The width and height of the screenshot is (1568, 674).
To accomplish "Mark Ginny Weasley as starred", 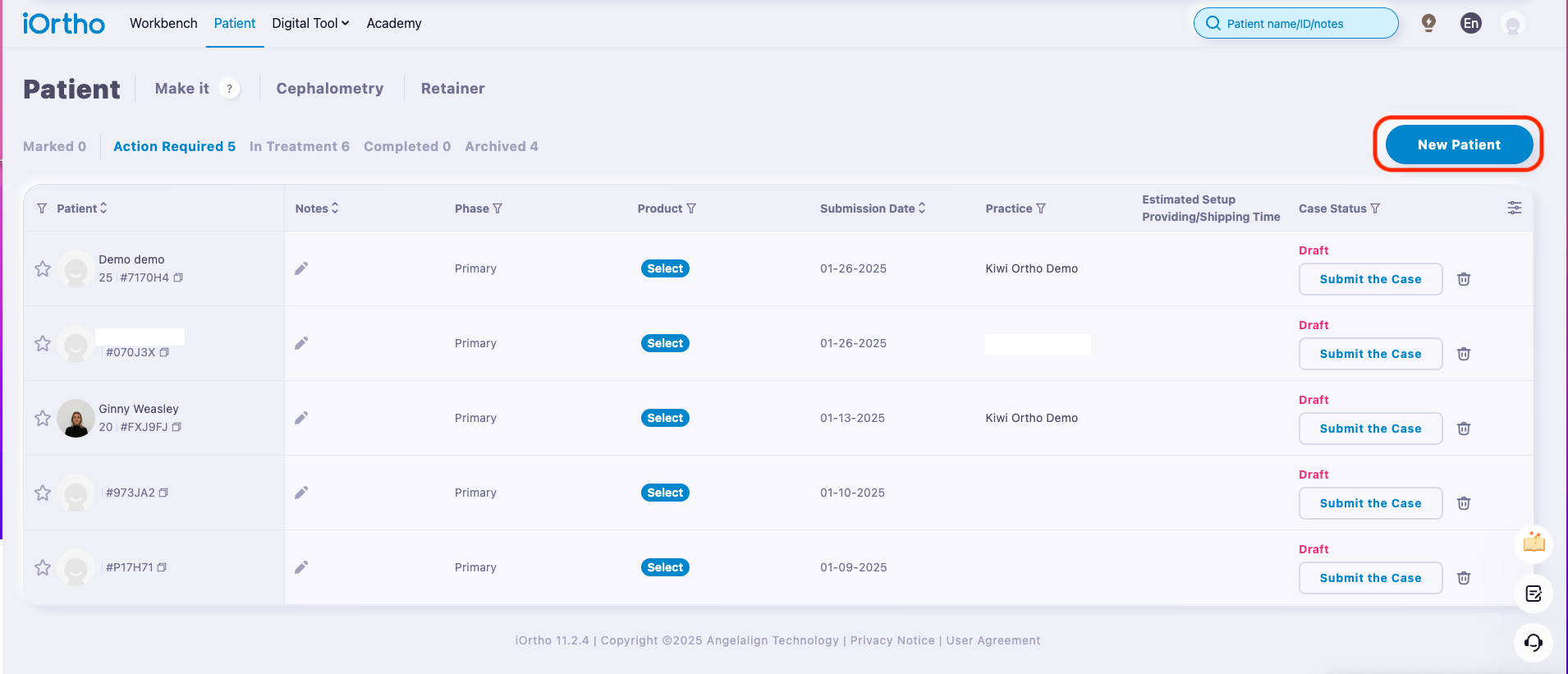I will [x=43, y=418].
